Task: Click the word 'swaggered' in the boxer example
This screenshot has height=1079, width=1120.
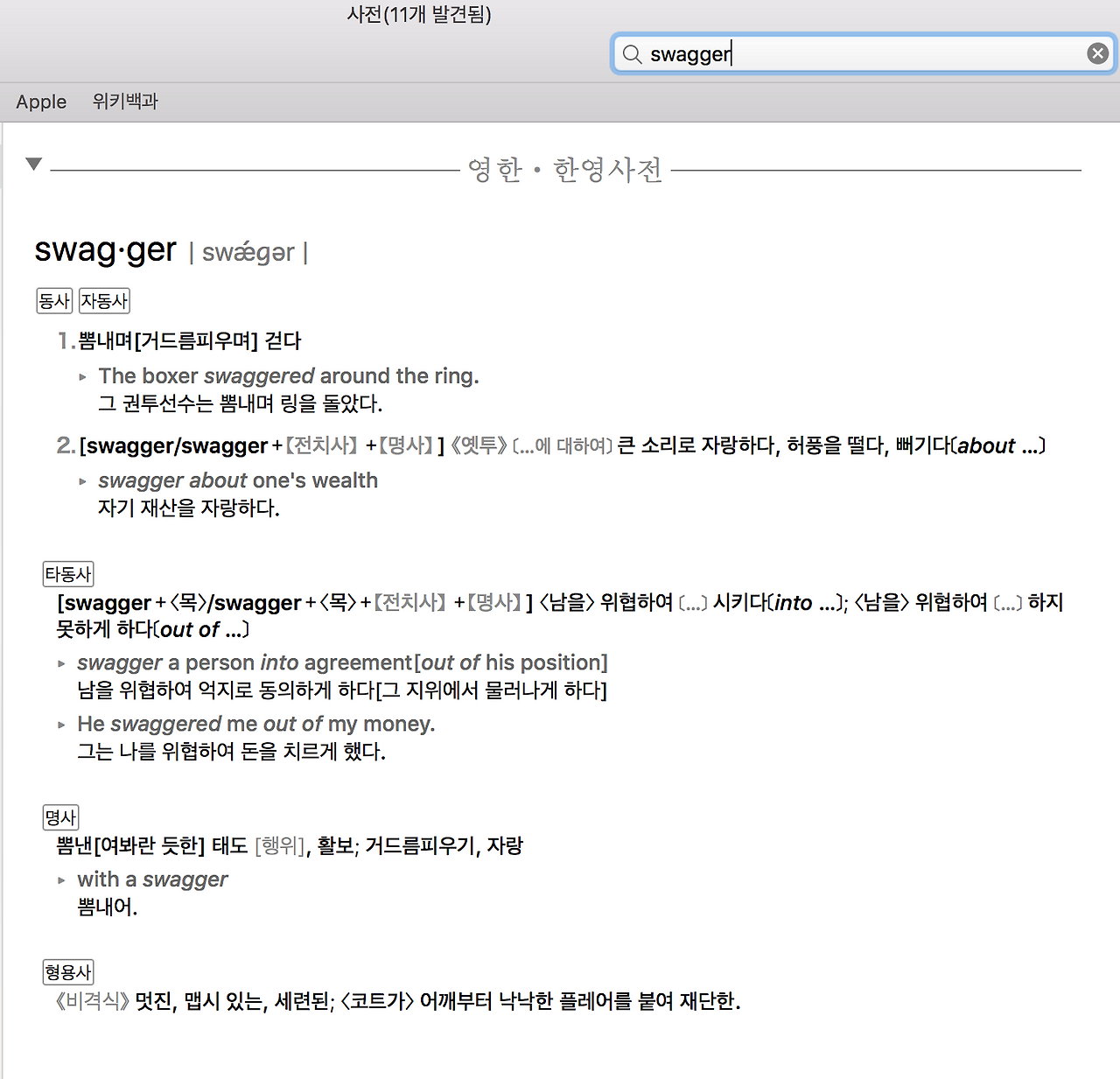Action: pyautogui.click(x=259, y=376)
